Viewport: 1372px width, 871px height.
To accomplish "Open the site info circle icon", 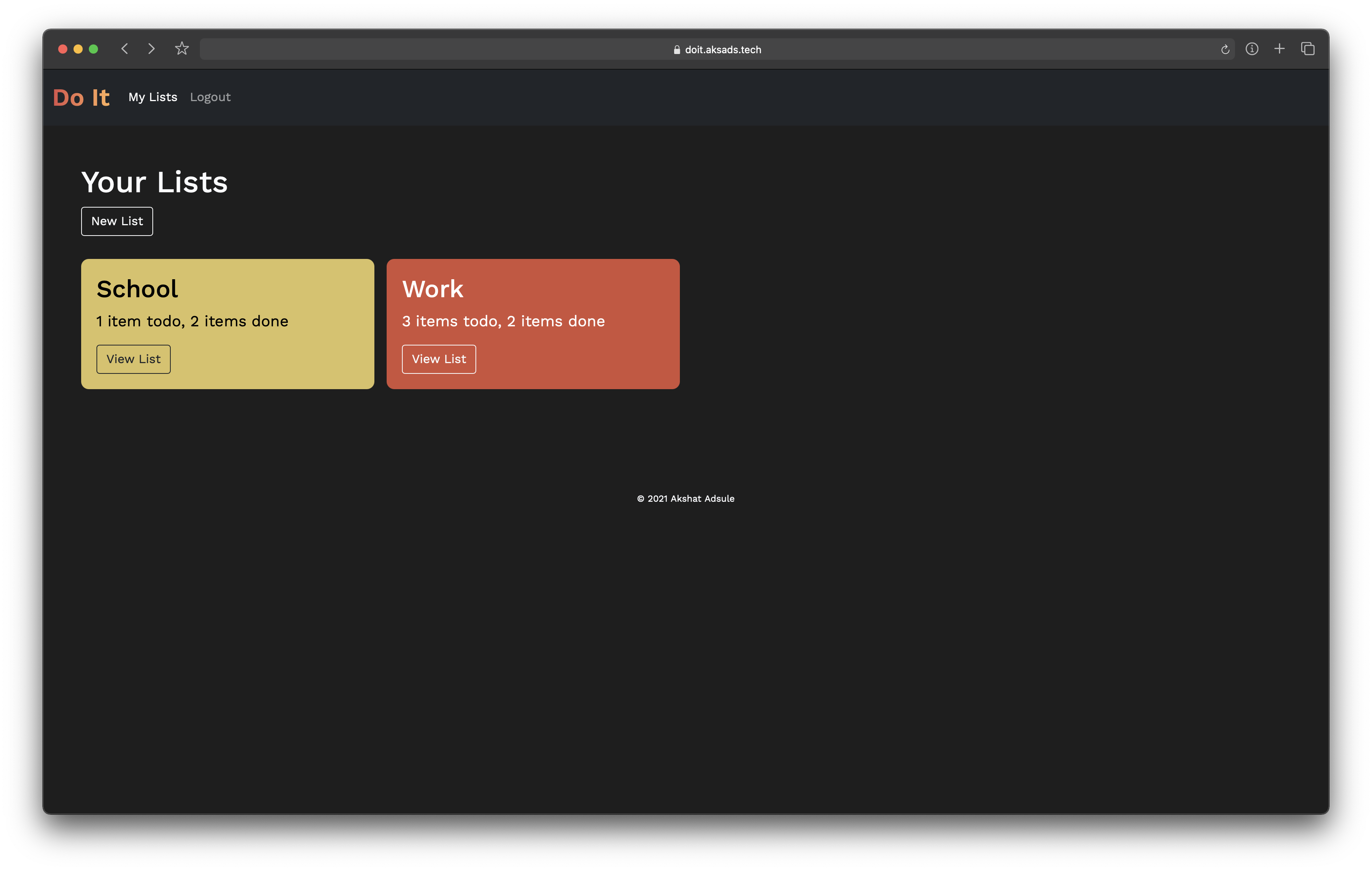I will [1252, 49].
